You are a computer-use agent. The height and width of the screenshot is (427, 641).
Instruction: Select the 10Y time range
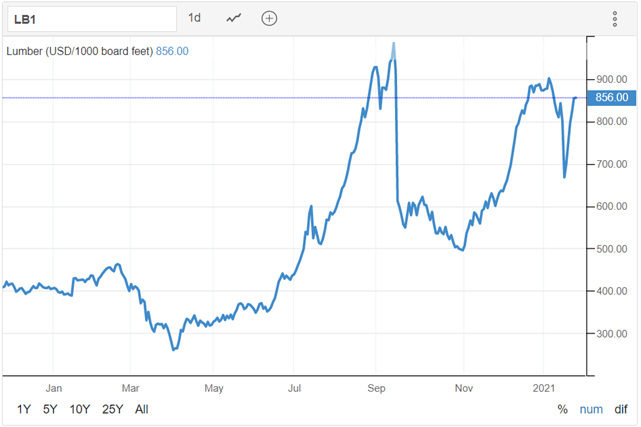tap(79, 409)
